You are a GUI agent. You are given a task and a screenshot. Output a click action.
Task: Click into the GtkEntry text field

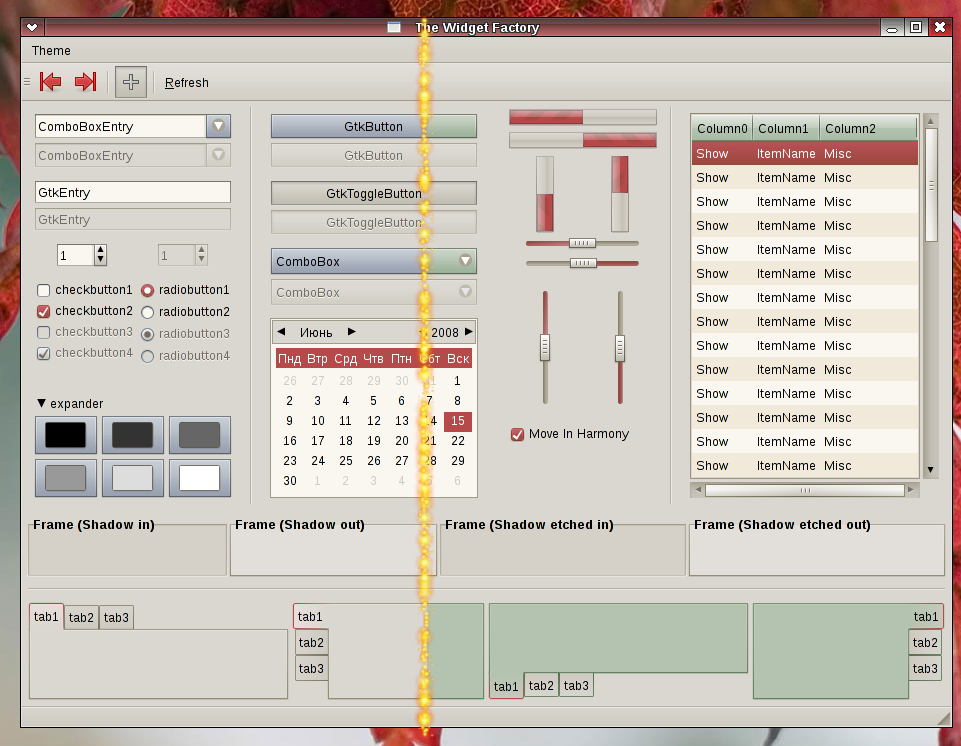133,192
